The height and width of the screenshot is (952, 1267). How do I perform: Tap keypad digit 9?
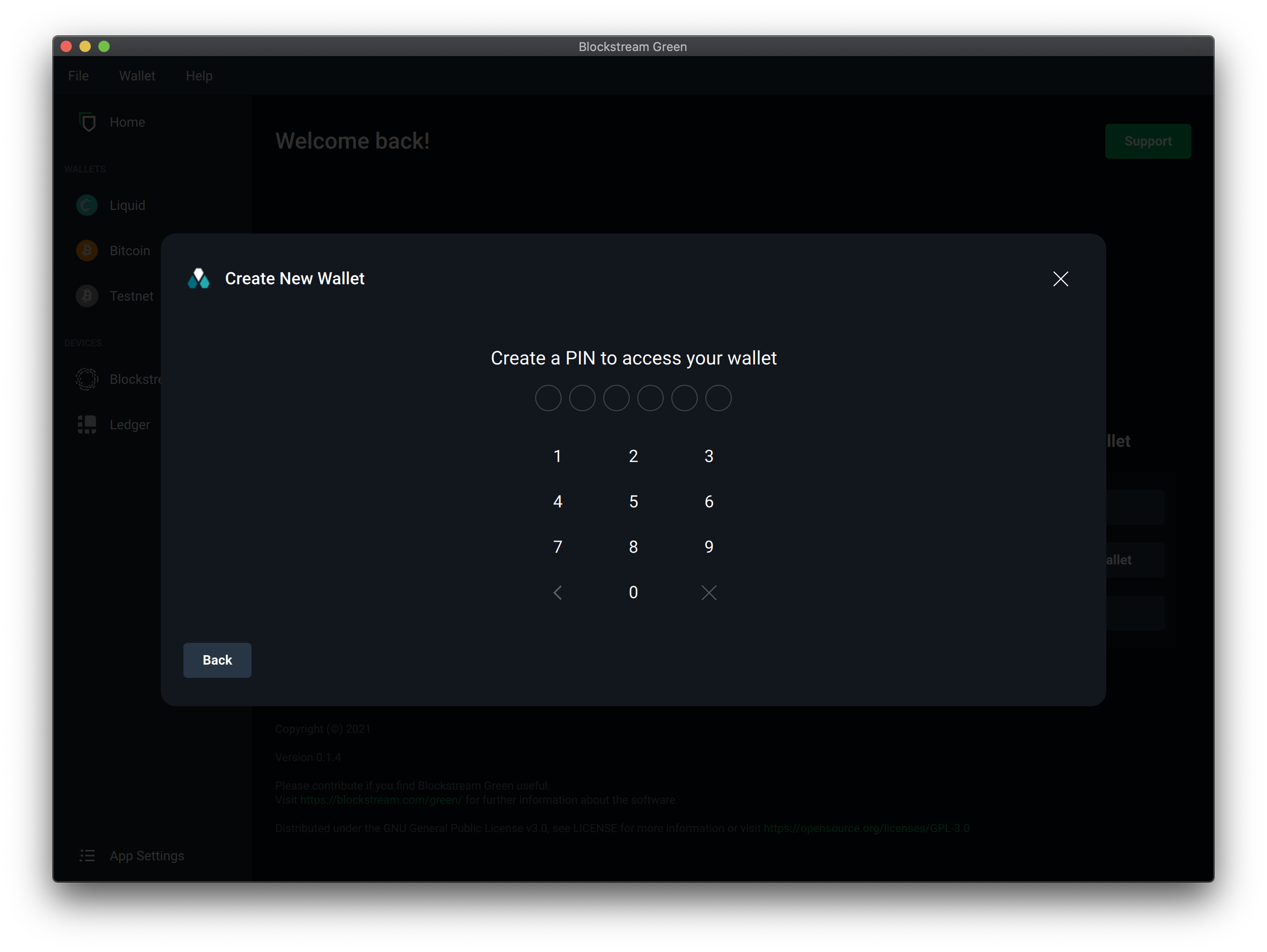point(709,546)
